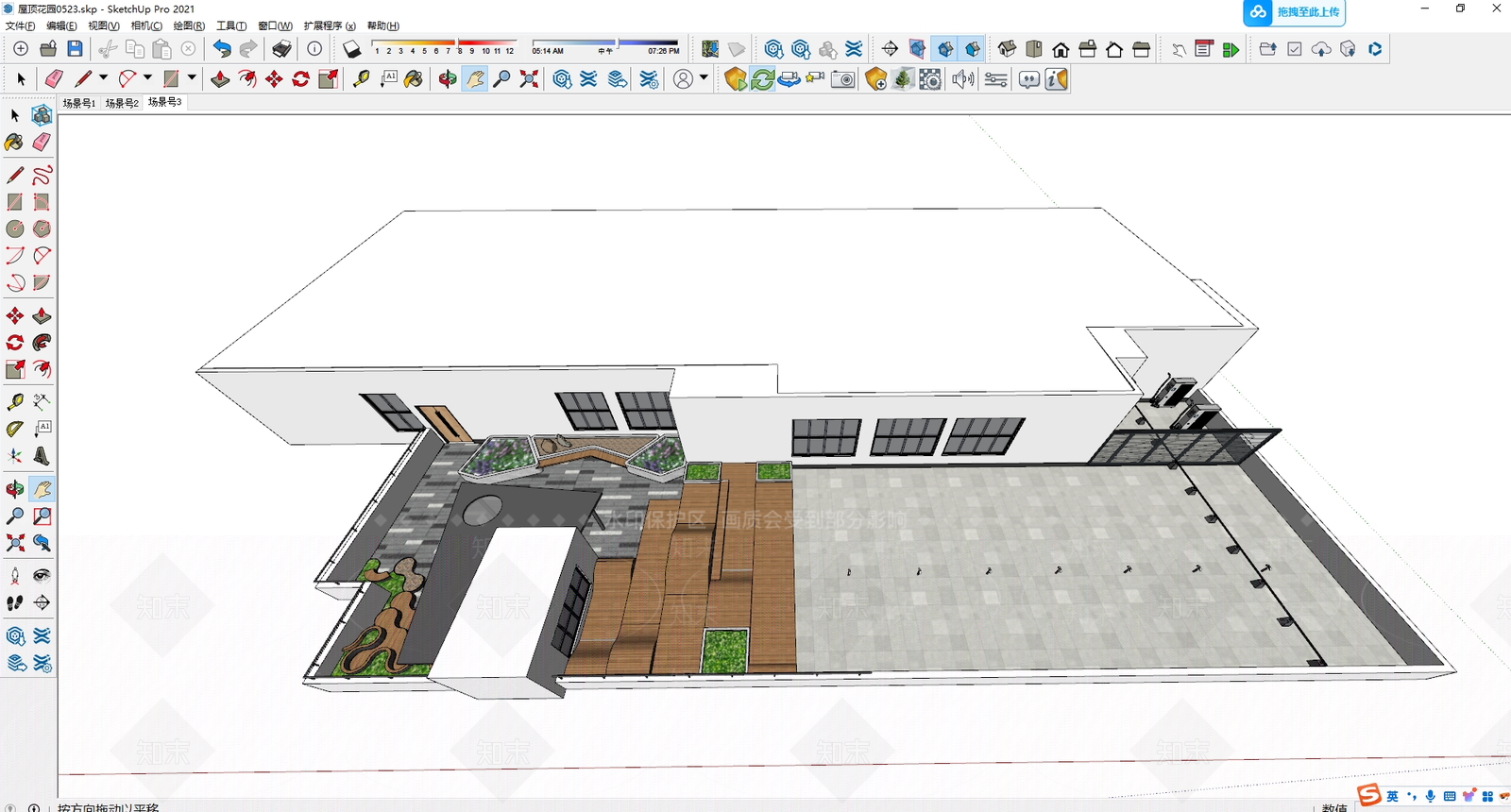Image resolution: width=1511 pixels, height=812 pixels.
Task: Click the circled-i status bar icon
Action: 34,808
